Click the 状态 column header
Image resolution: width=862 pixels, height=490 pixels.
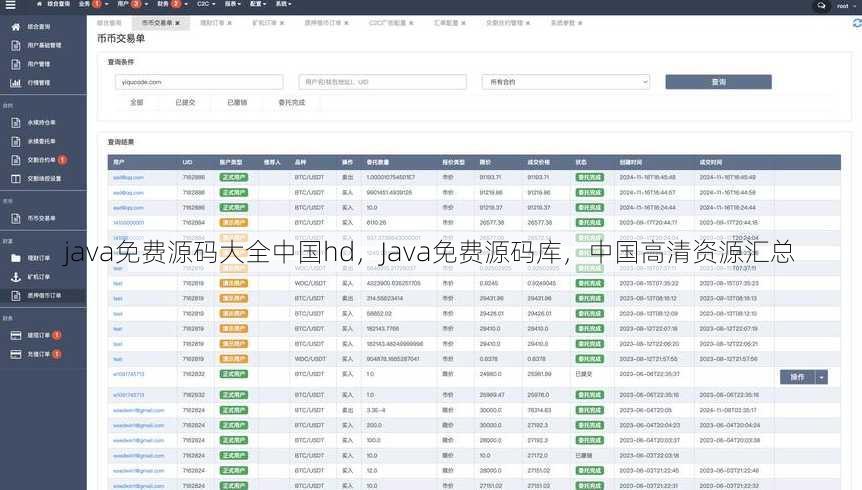point(582,162)
